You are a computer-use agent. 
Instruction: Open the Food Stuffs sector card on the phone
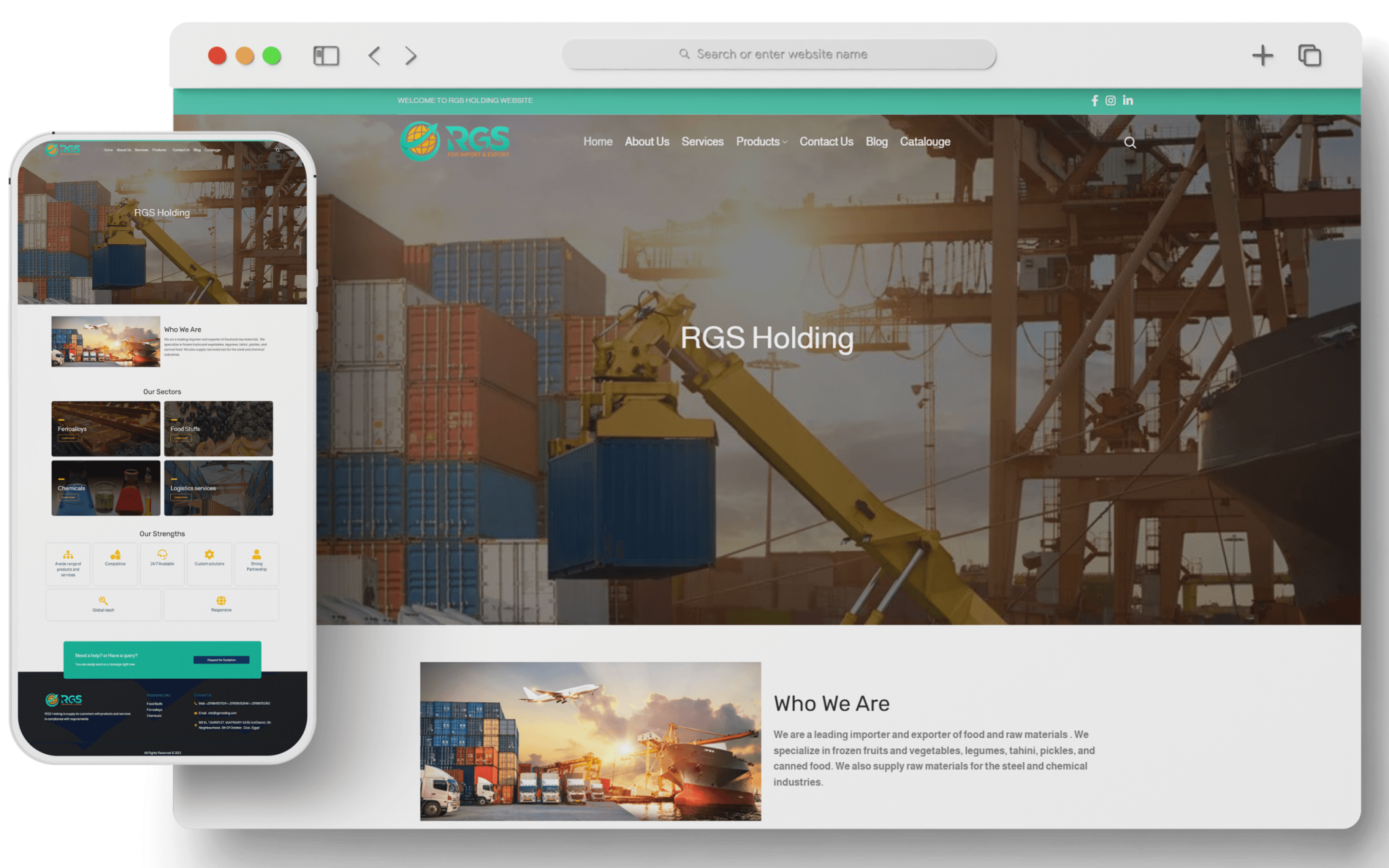[x=218, y=429]
